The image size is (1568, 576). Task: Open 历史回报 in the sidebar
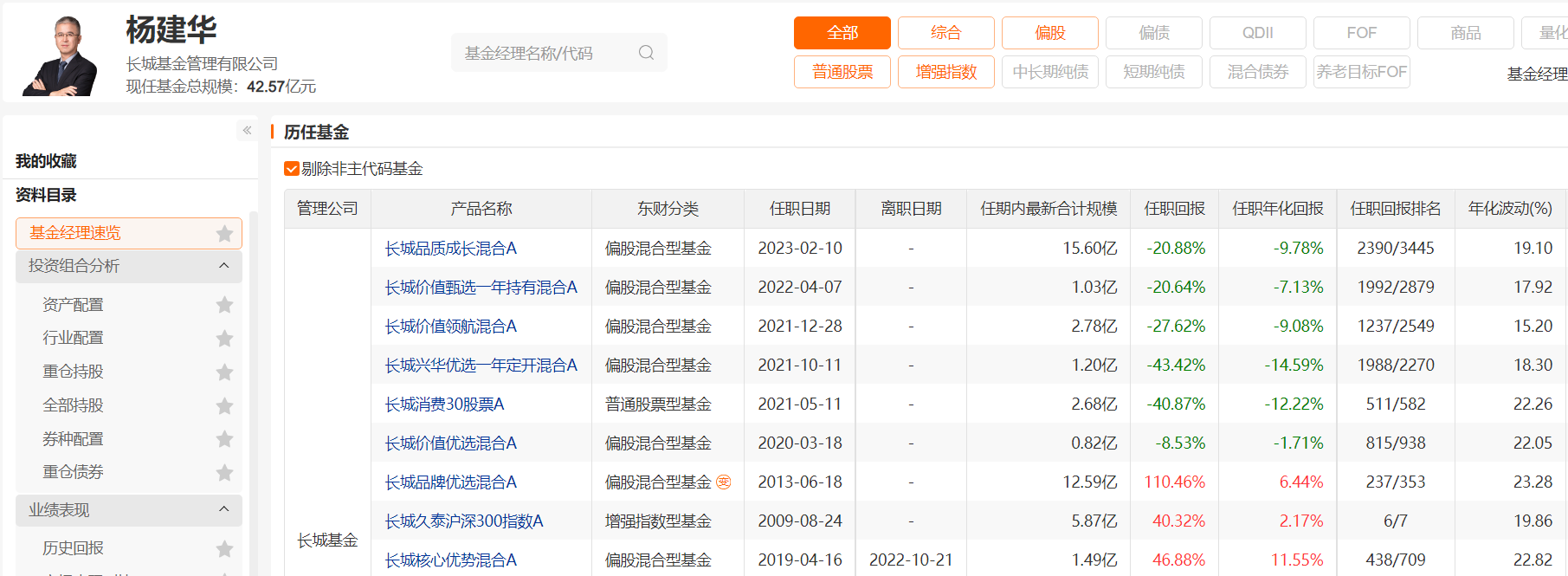coord(74,548)
